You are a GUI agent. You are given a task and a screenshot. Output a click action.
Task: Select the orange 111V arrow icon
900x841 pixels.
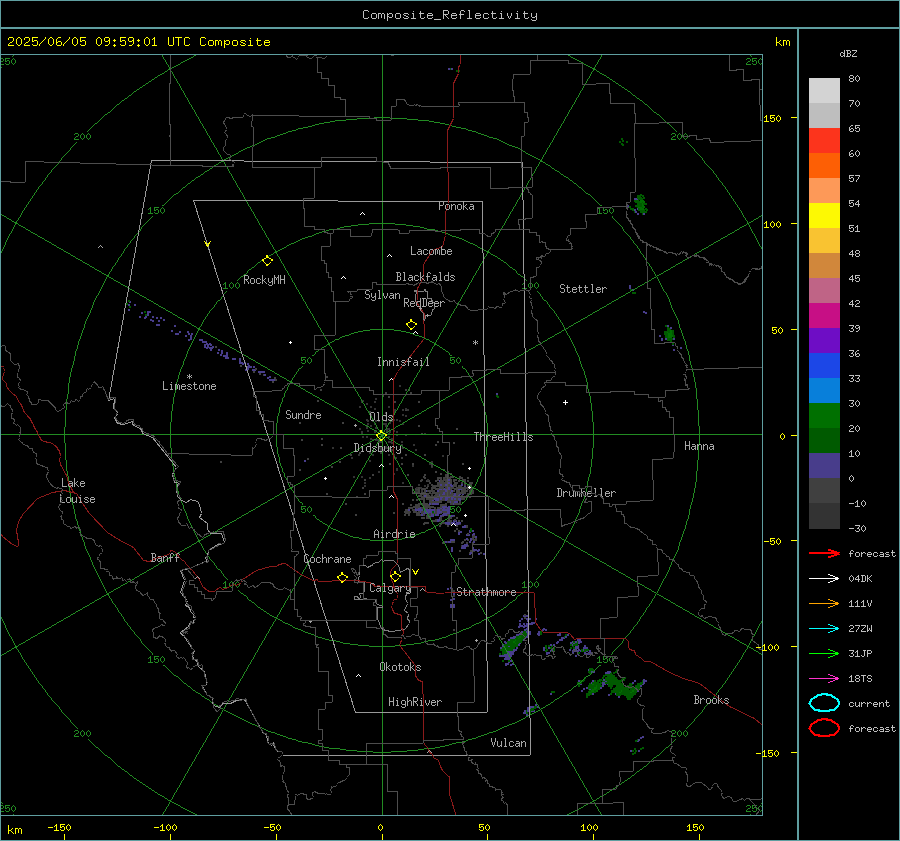pyautogui.click(x=824, y=603)
